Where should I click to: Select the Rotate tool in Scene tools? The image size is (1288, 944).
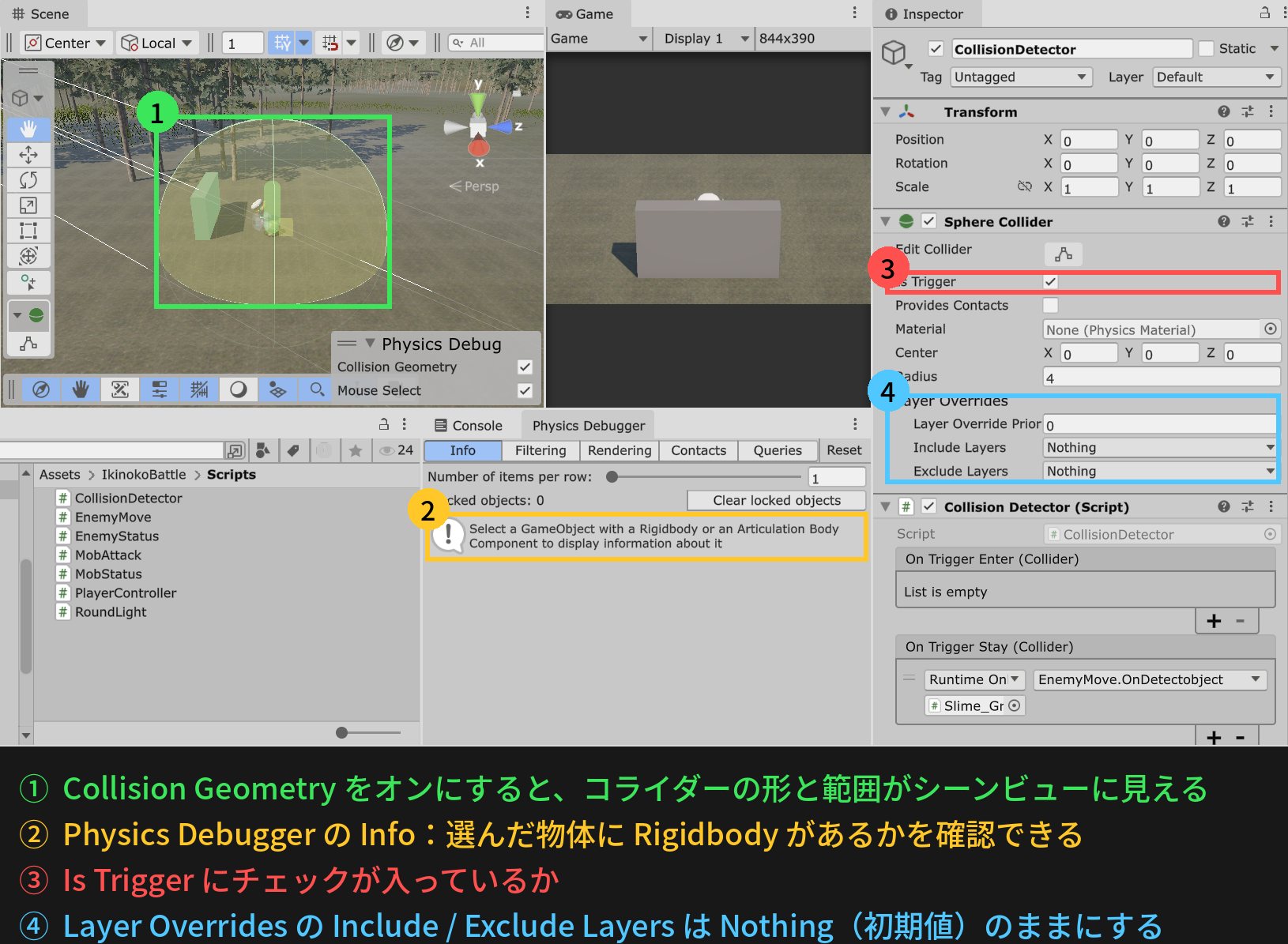click(x=28, y=179)
